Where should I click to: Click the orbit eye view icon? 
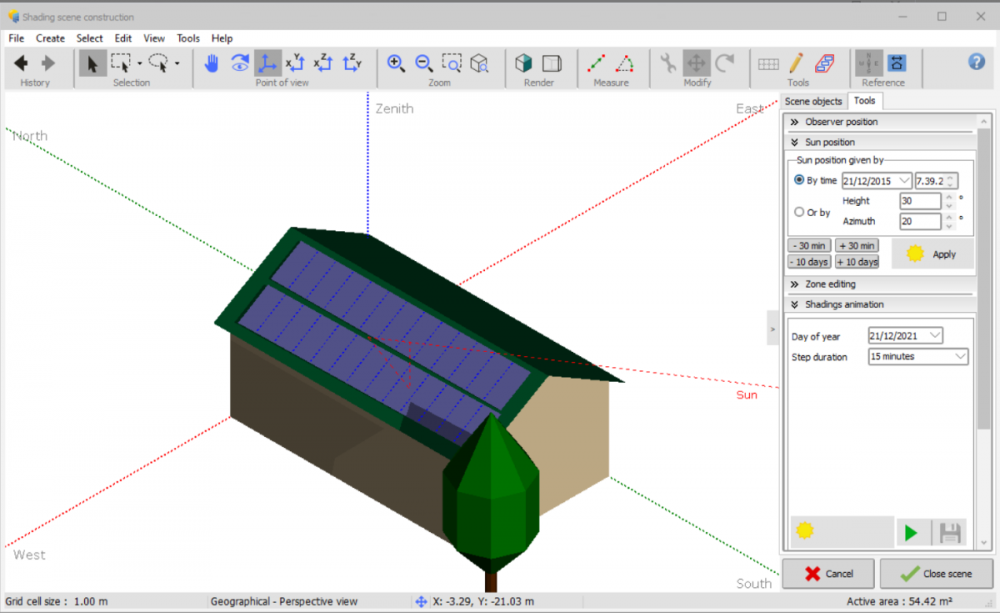(x=240, y=63)
